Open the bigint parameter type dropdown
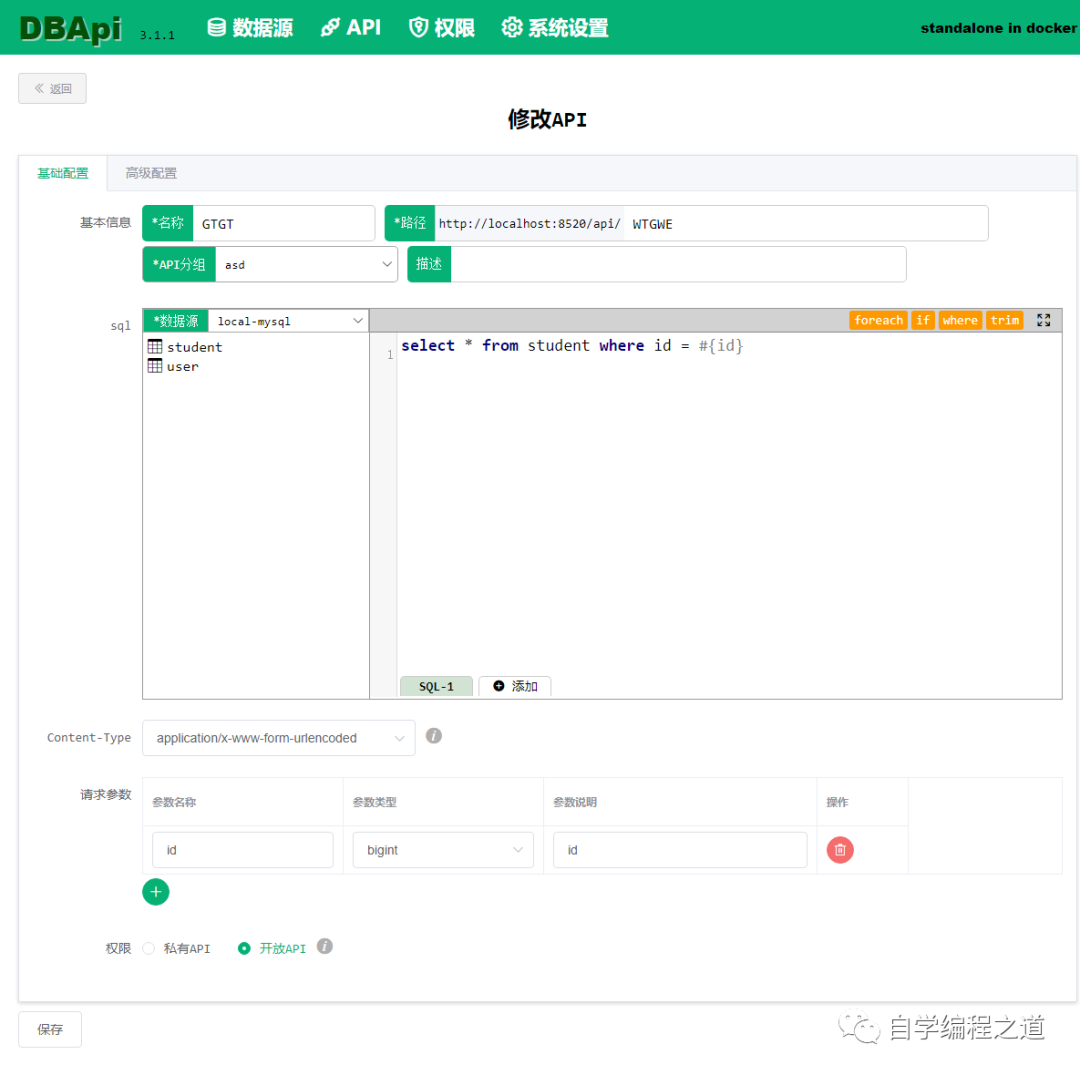 (443, 850)
